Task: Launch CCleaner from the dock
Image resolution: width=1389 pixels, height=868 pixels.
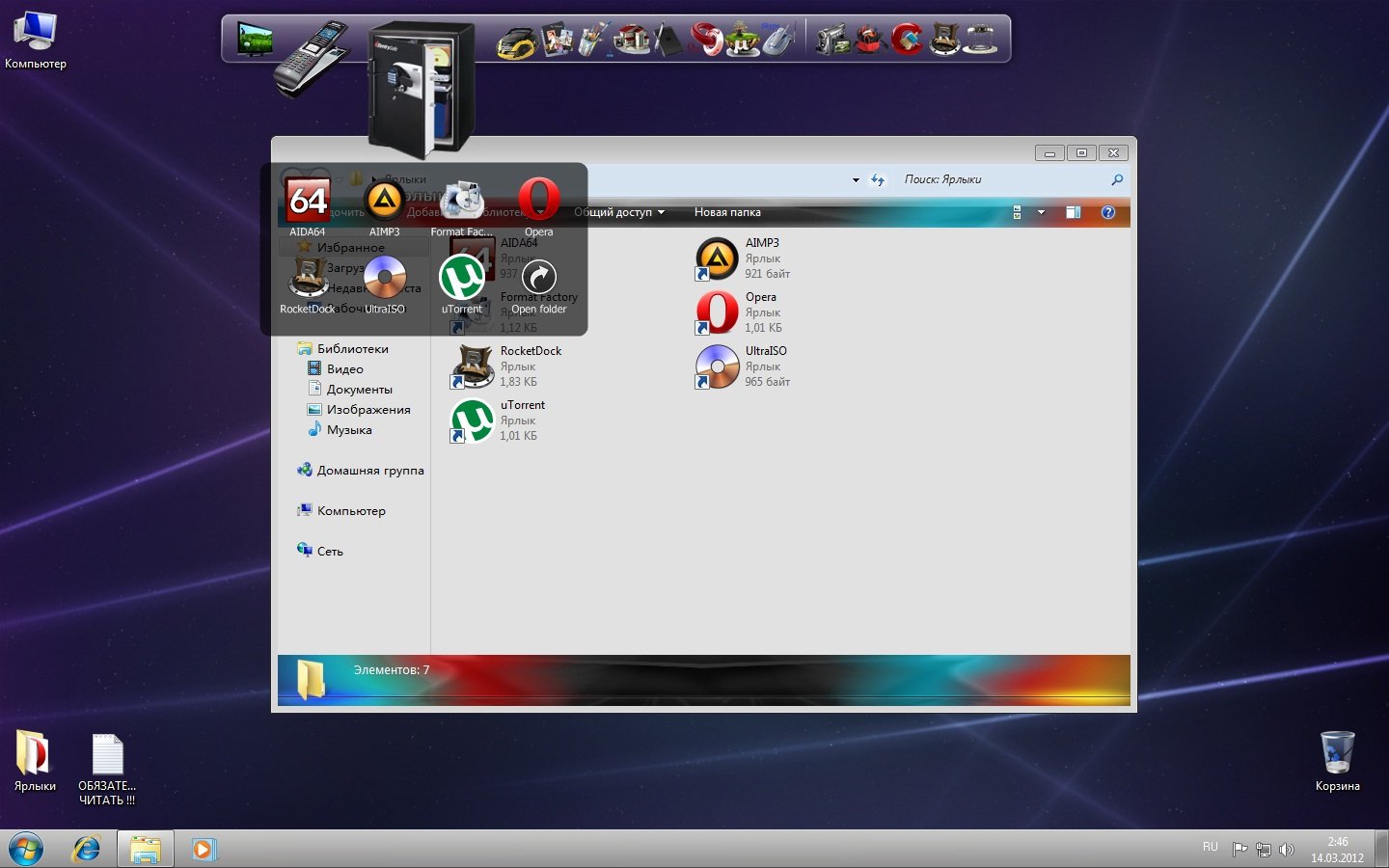Action: click(907, 40)
